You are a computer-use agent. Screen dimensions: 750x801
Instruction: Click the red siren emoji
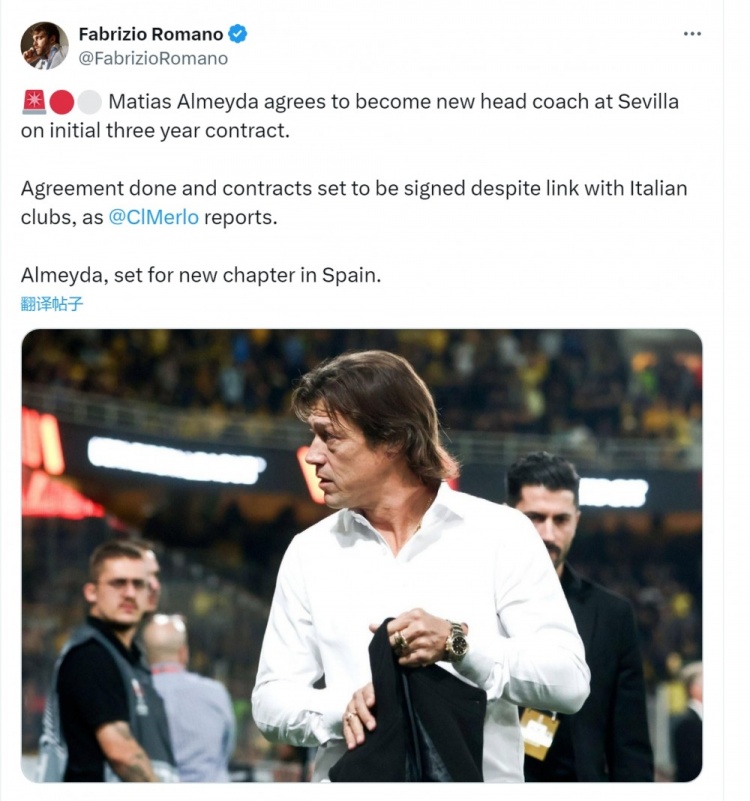(x=33, y=102)
